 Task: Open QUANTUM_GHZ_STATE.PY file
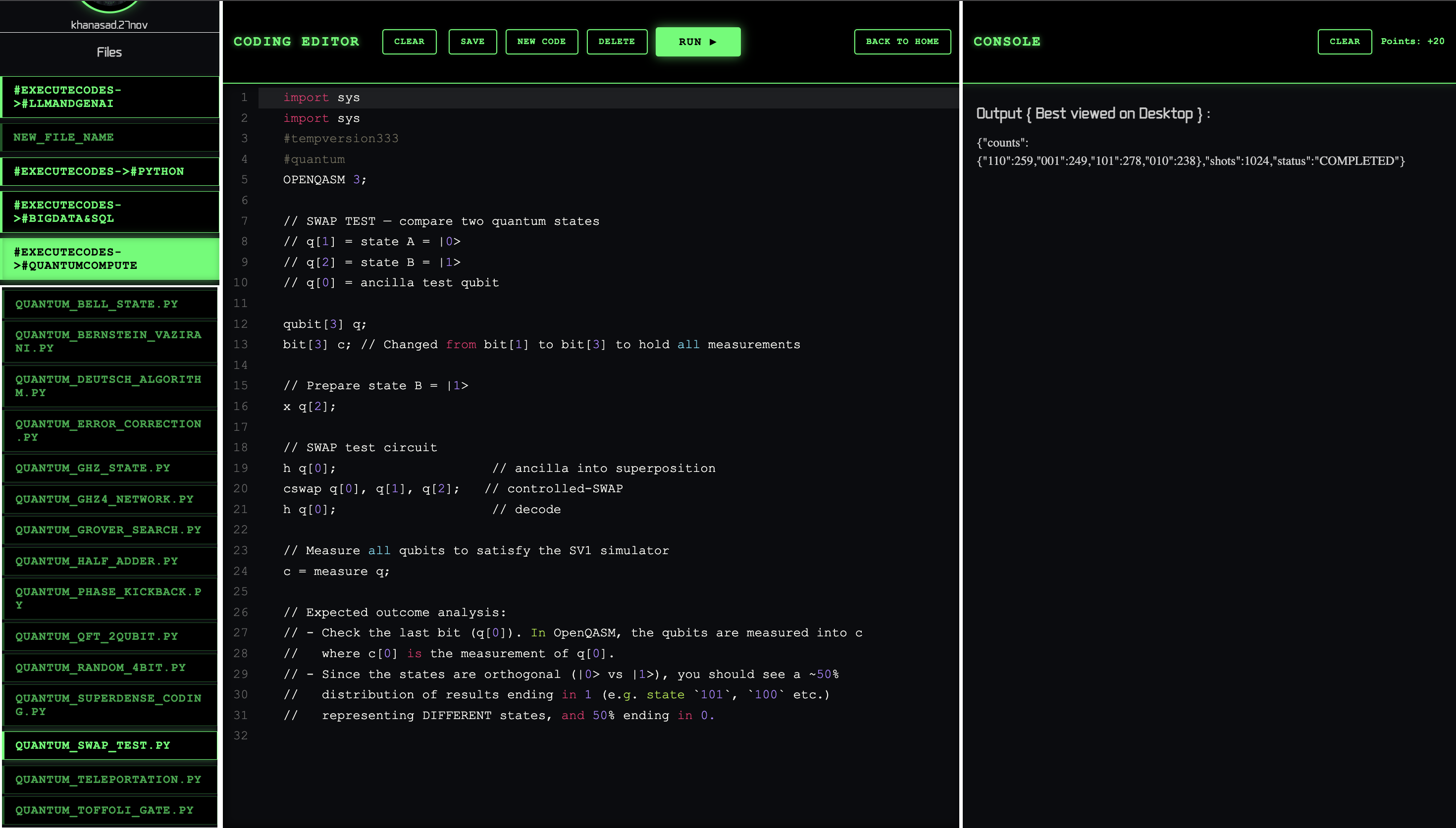point(110,468)
